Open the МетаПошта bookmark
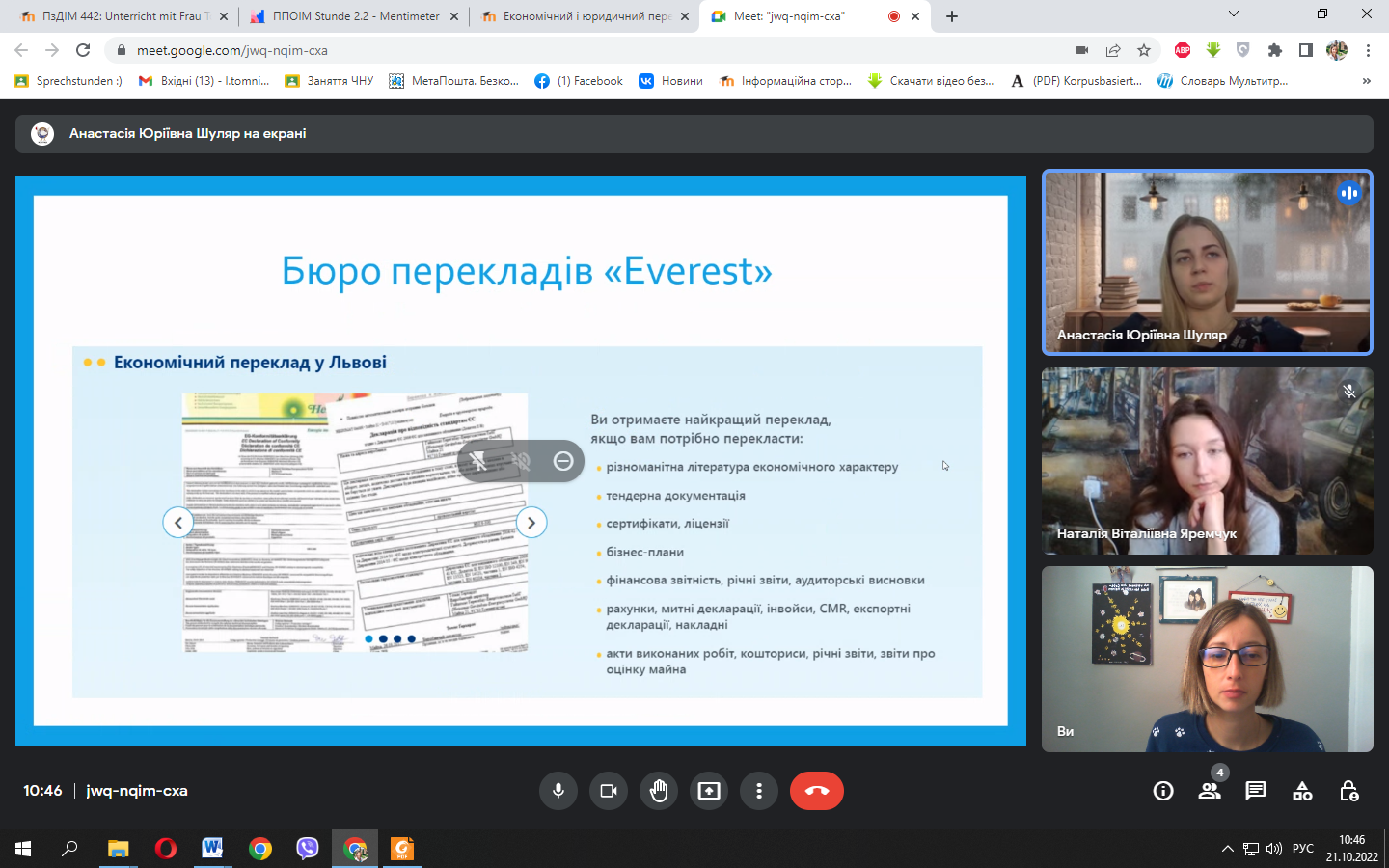 [x=453, y=81]
